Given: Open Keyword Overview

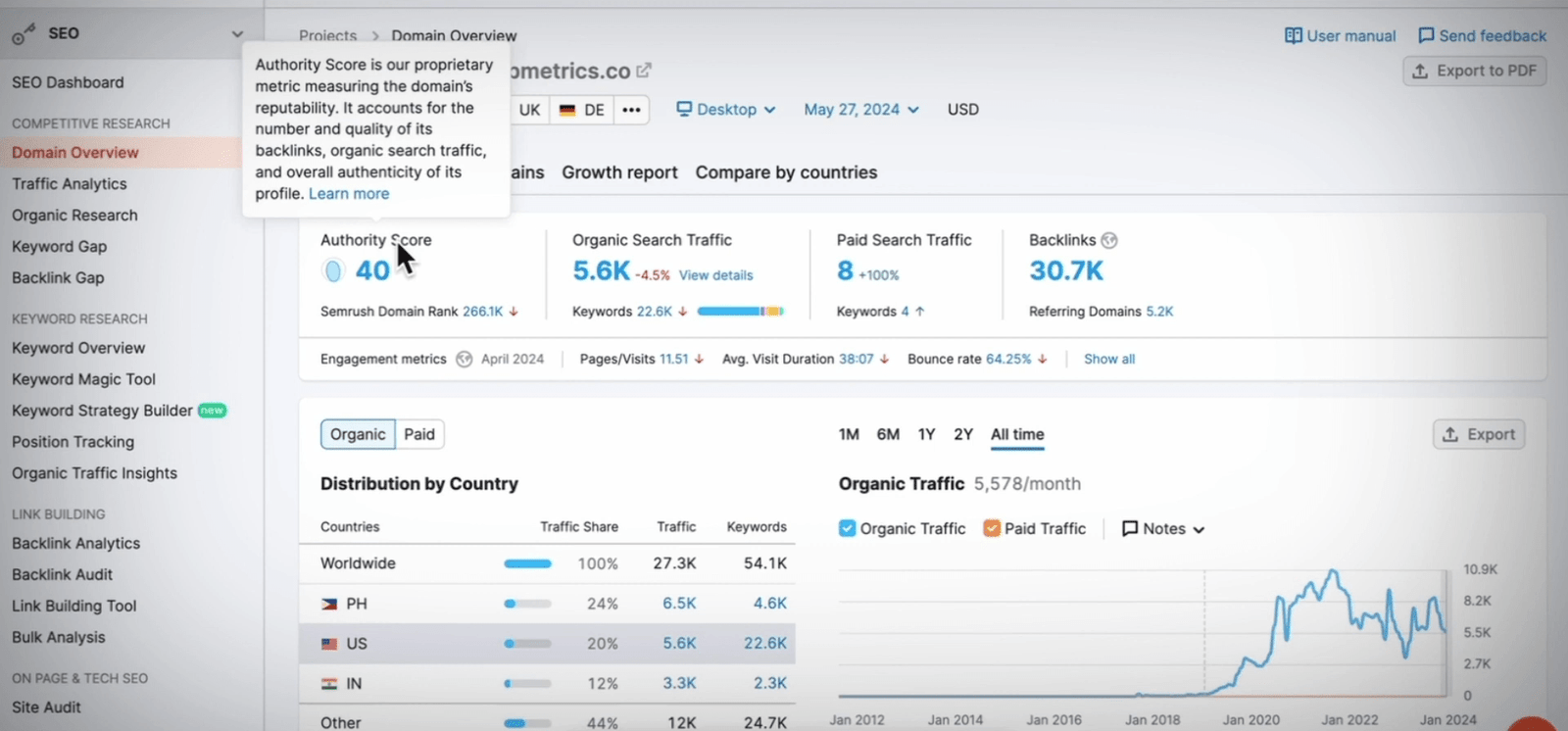Looking at the screenshot, I should pyautogui.click(x=78, y=348).
